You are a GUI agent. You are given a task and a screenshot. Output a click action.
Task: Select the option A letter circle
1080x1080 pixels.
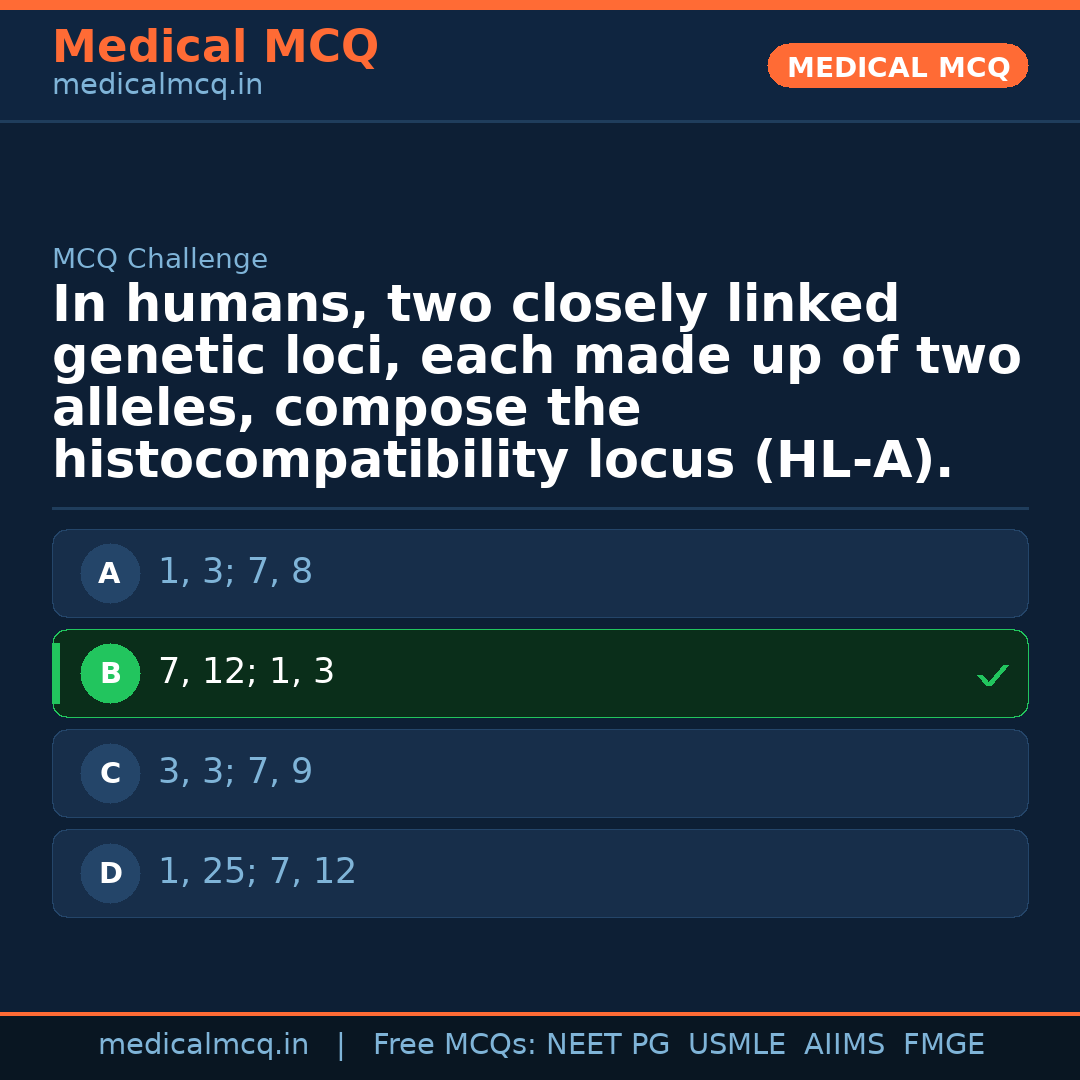click(x=110, y=574)
